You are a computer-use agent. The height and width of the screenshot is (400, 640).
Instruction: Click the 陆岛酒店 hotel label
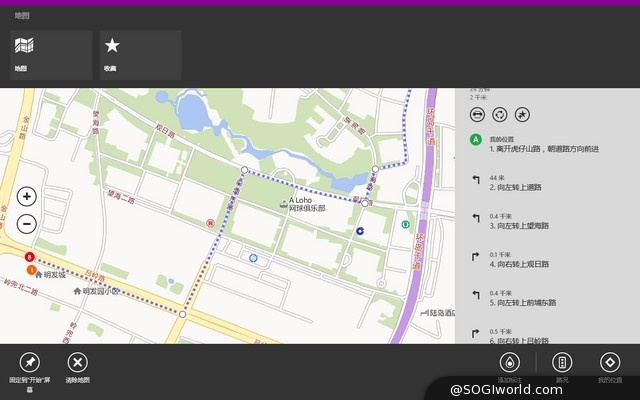pos(440,313)
